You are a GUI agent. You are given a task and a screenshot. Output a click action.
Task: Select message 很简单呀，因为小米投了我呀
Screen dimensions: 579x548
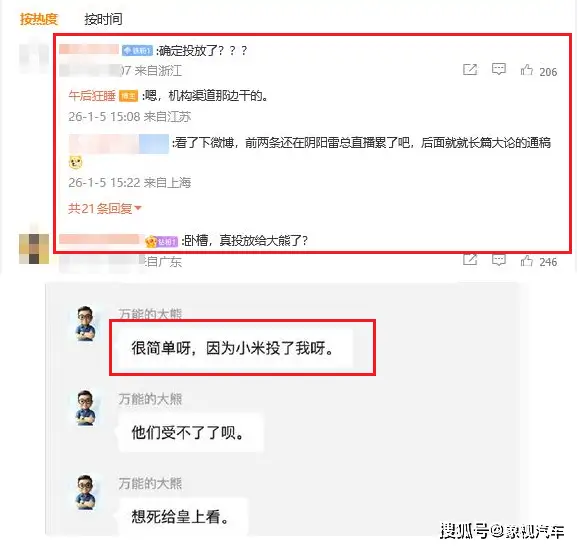[235, 348]
